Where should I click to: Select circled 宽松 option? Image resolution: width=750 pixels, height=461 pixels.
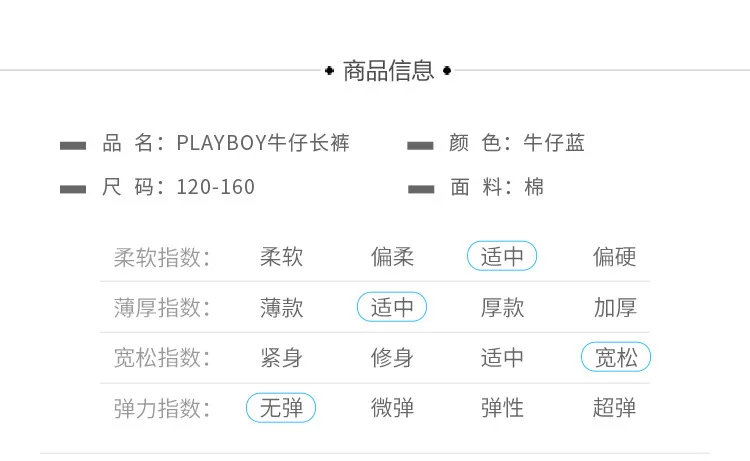(x=616, y=357)
